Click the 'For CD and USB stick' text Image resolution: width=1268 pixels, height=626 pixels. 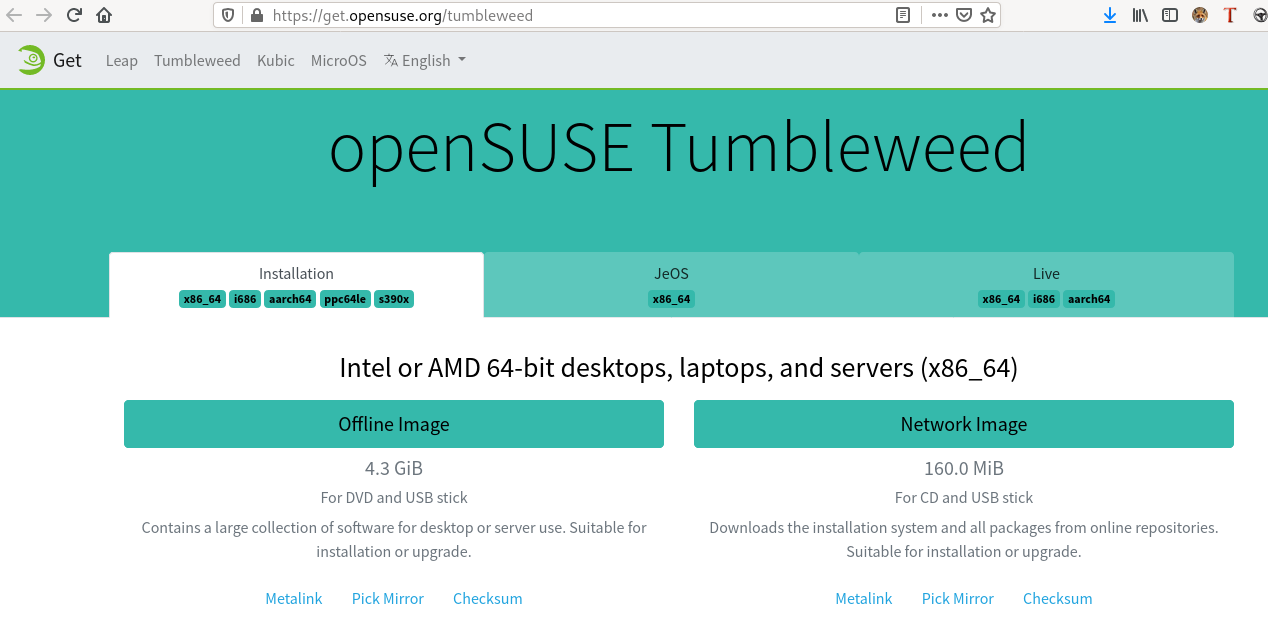(x=964, y=497)
